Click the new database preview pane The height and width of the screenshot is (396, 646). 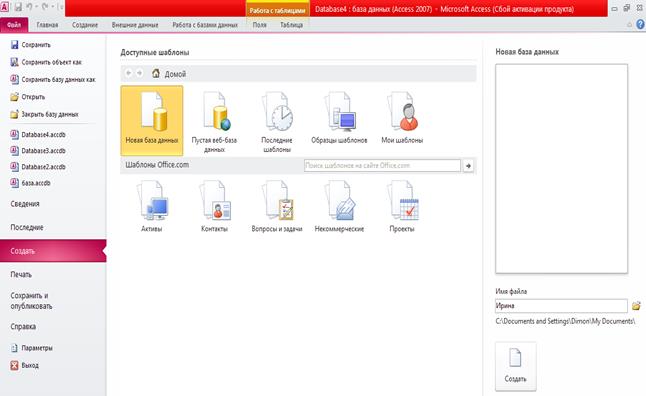561,169
